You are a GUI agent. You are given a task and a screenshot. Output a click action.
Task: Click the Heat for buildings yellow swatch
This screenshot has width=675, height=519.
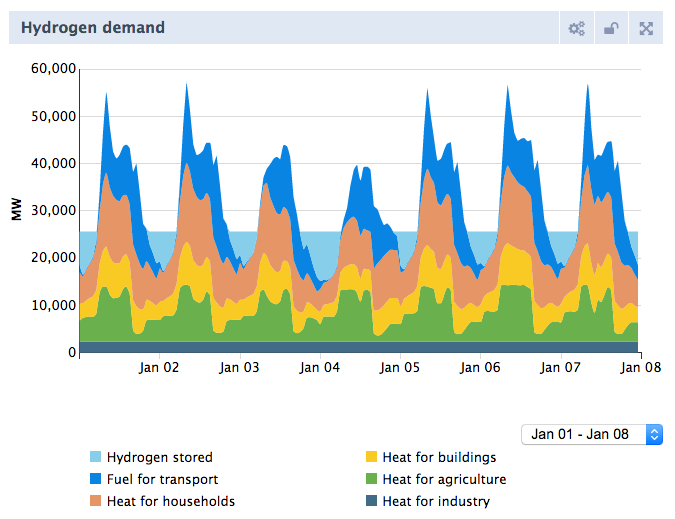pyautogui.click(x=371, y=457)
